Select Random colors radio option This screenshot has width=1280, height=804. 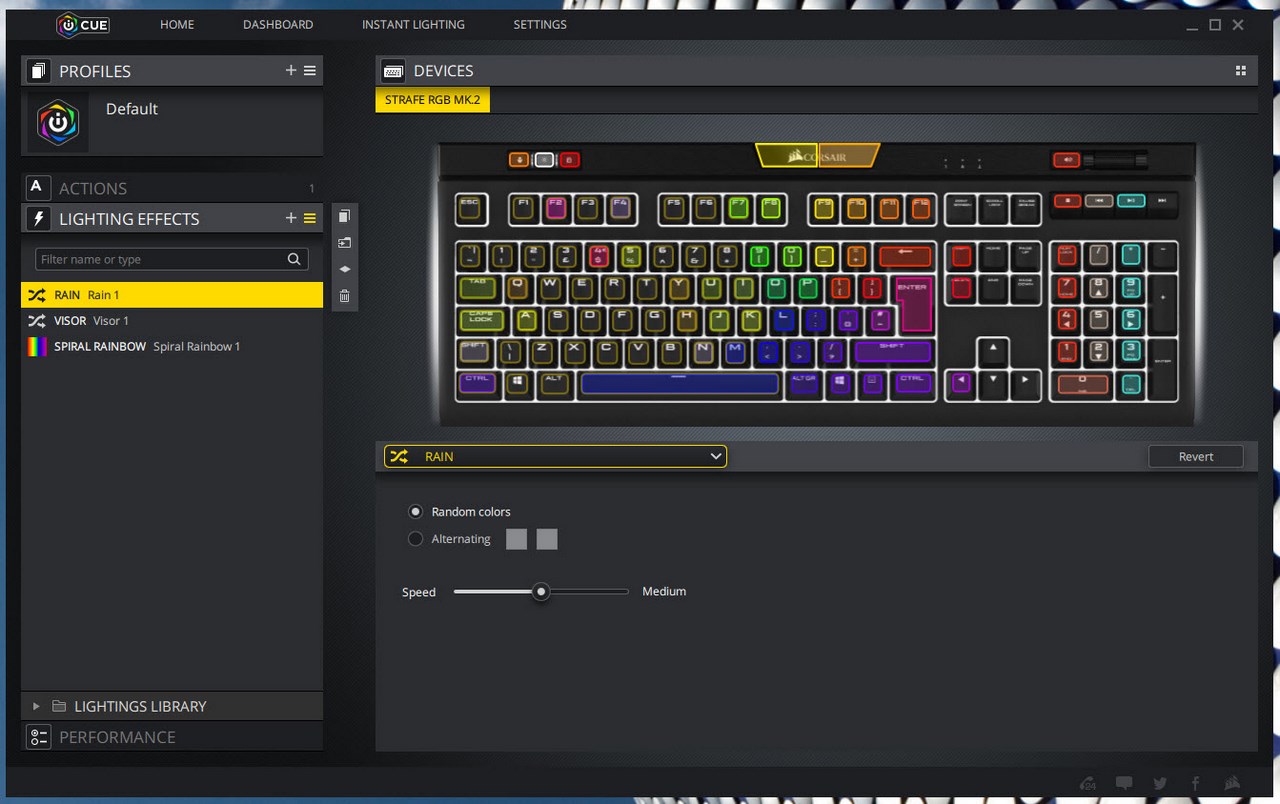(x=416, y=511)
